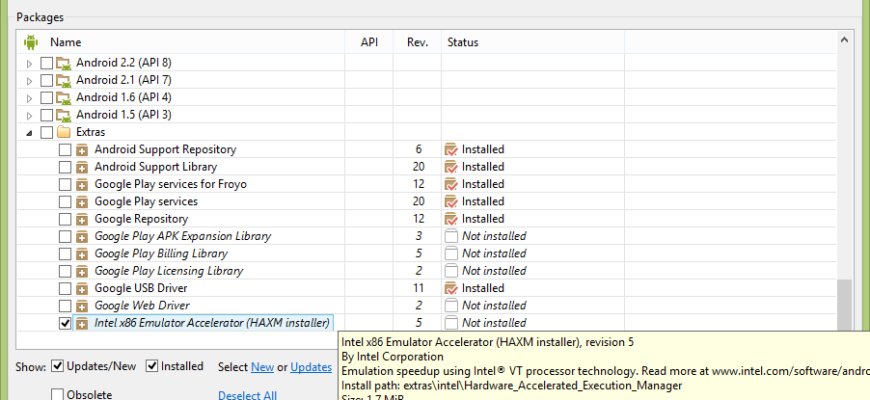Check the Android Support Repository checkbox
The width and height of the screenshot is (870, 400).
[x=65, y=150]
